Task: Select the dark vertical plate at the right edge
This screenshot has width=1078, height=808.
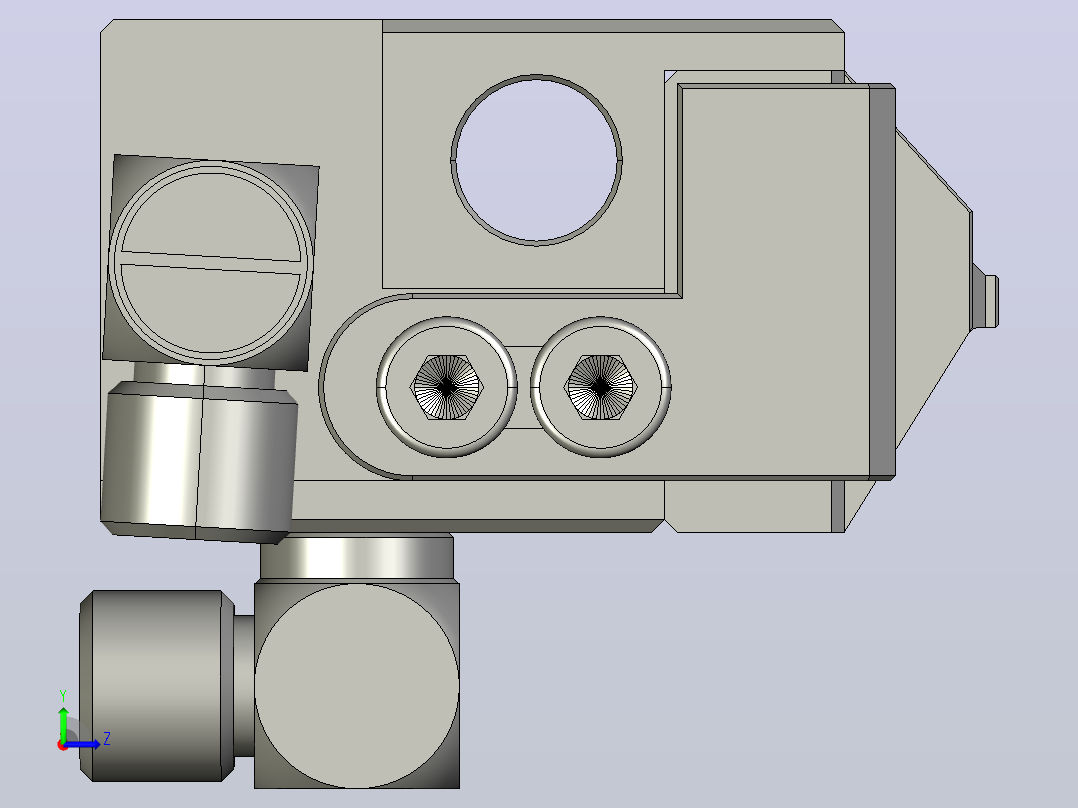Action: tap(882, 281)
